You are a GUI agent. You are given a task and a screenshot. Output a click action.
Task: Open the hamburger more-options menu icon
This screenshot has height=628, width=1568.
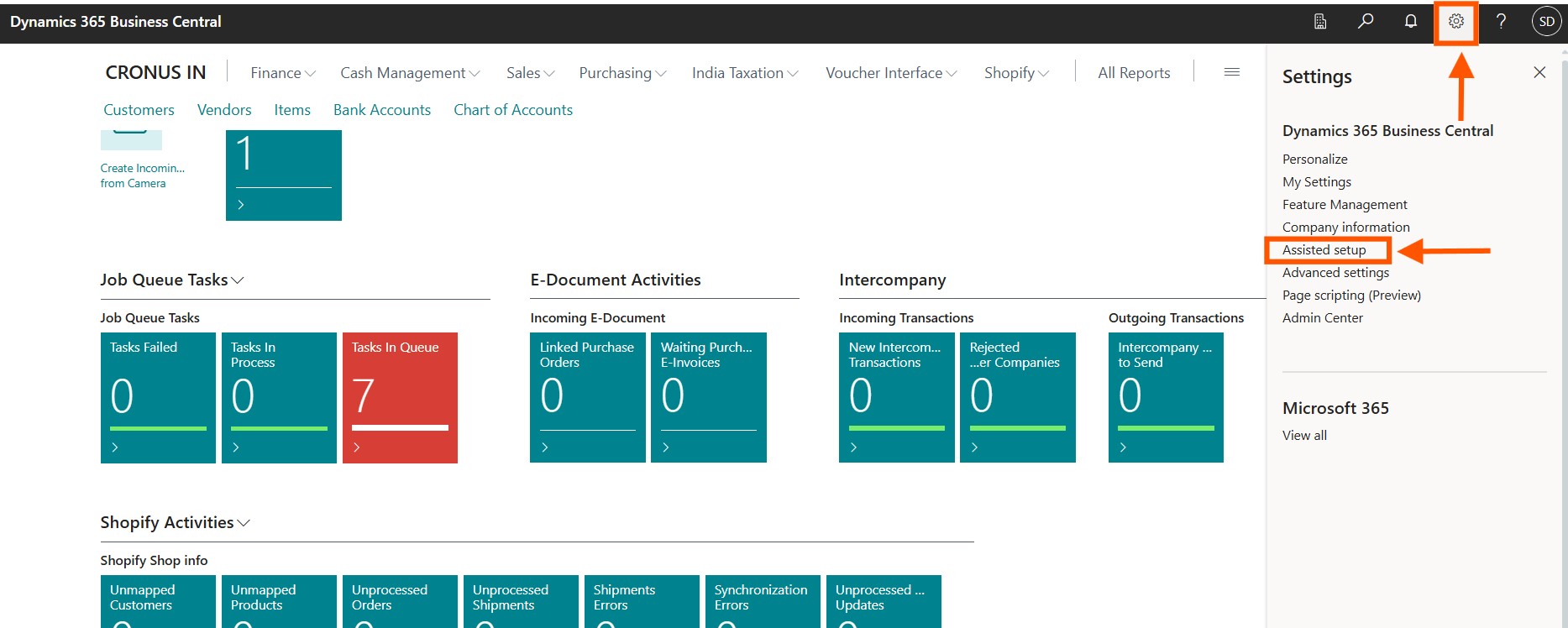(1231, 73)
